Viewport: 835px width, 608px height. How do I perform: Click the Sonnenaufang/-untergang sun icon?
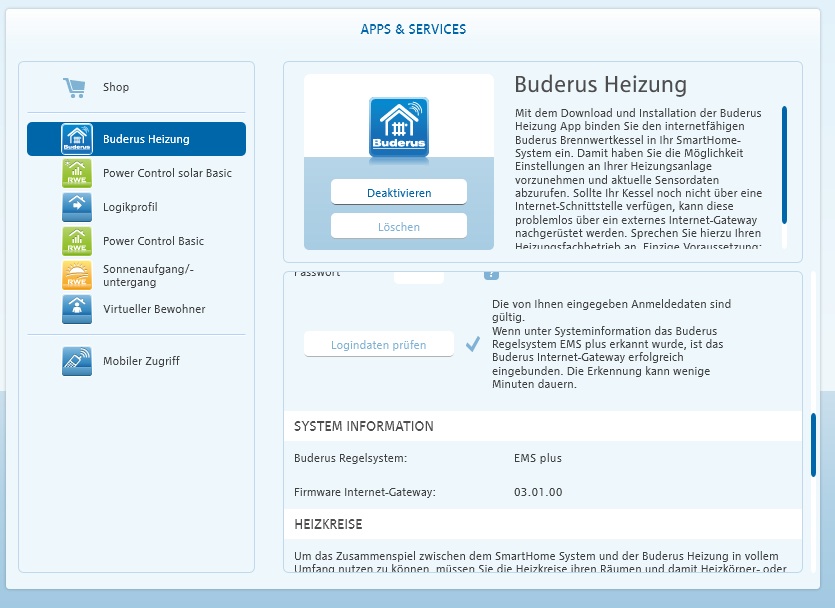point(77,275)
